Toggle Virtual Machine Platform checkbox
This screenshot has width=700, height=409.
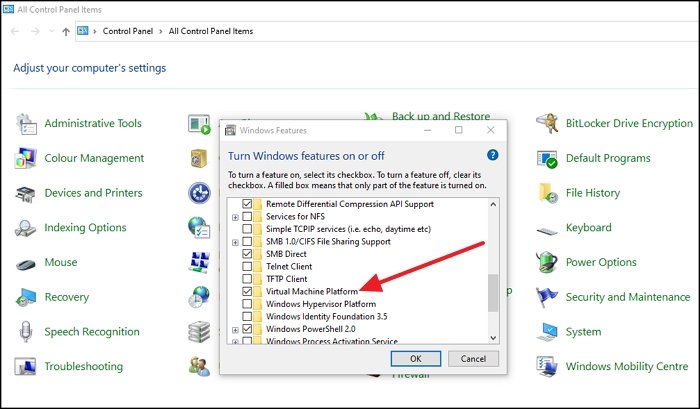point(247,292)
